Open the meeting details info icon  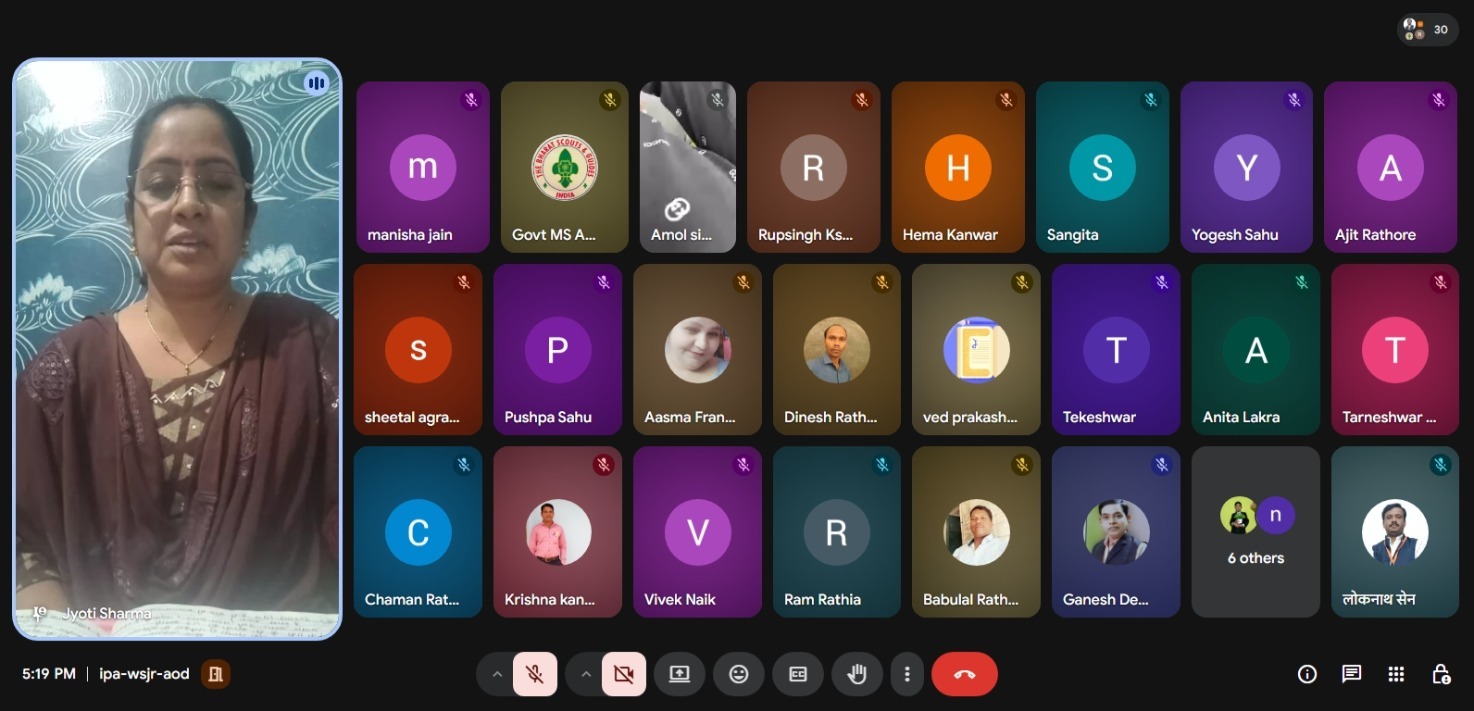[1307, 674]
